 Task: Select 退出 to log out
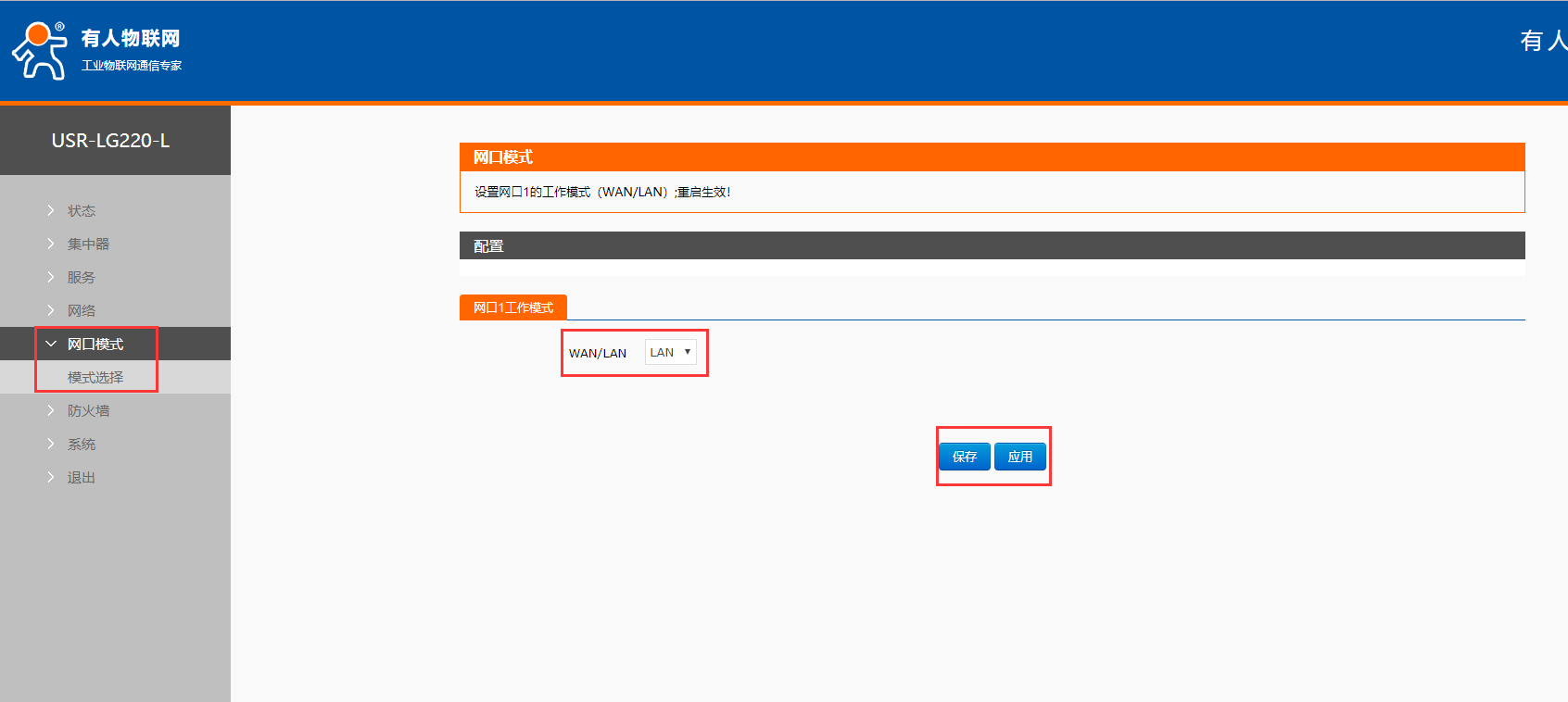(x=82, y=478)
